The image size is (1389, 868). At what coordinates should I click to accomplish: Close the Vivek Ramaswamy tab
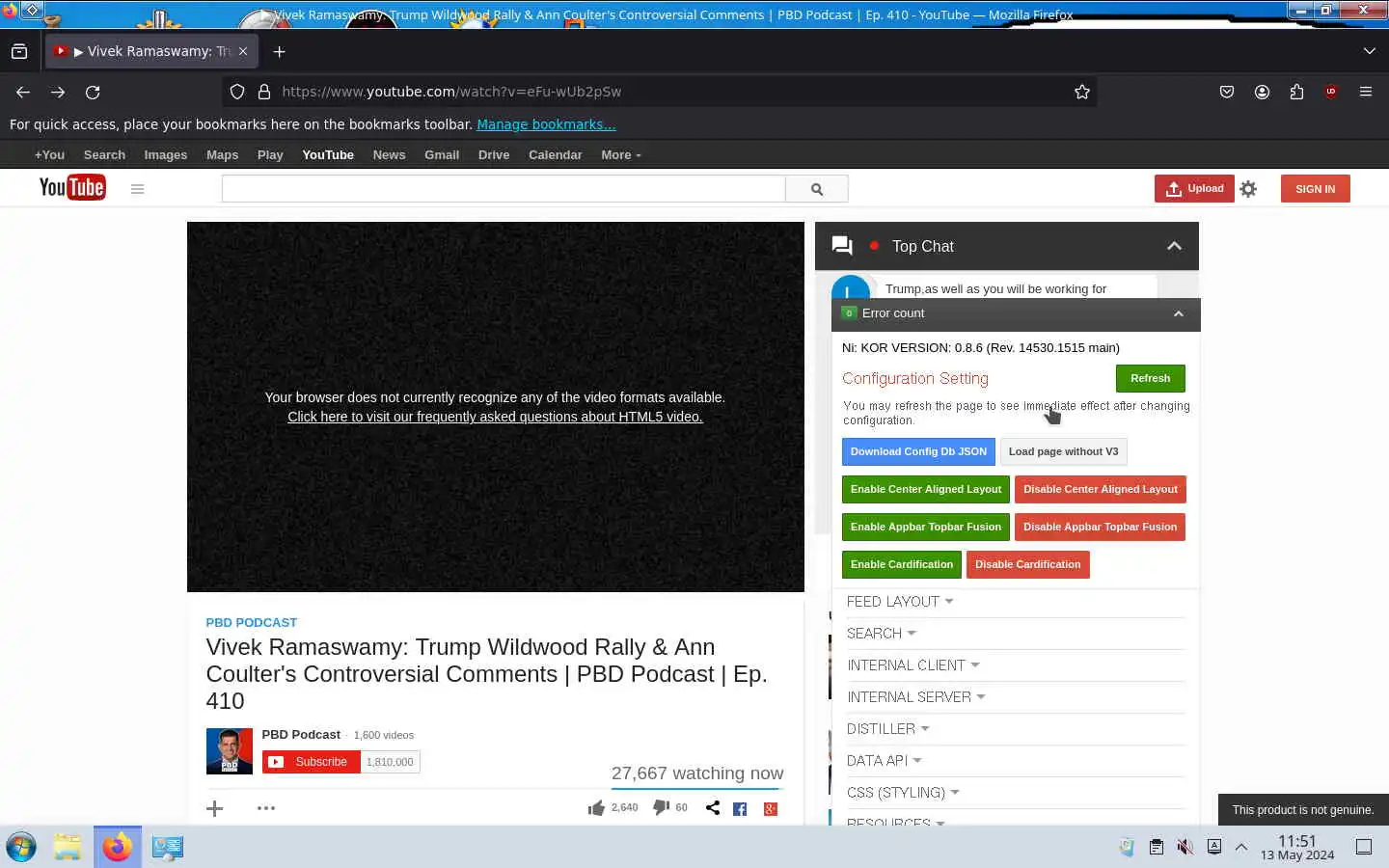(243, 51)
